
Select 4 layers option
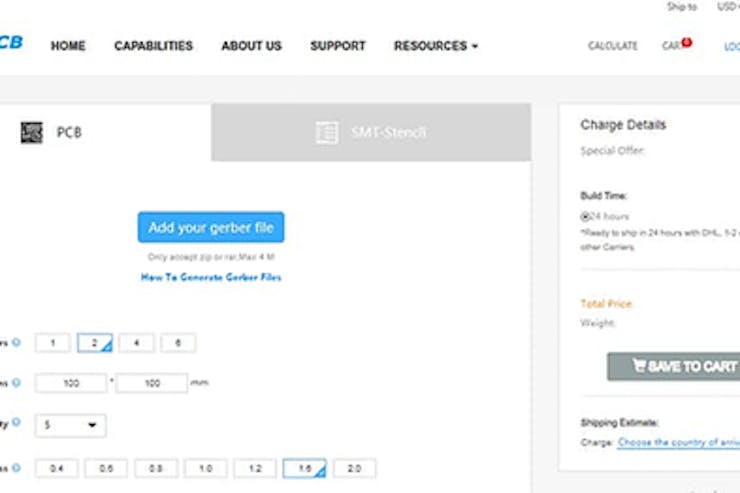click(136, 343)
